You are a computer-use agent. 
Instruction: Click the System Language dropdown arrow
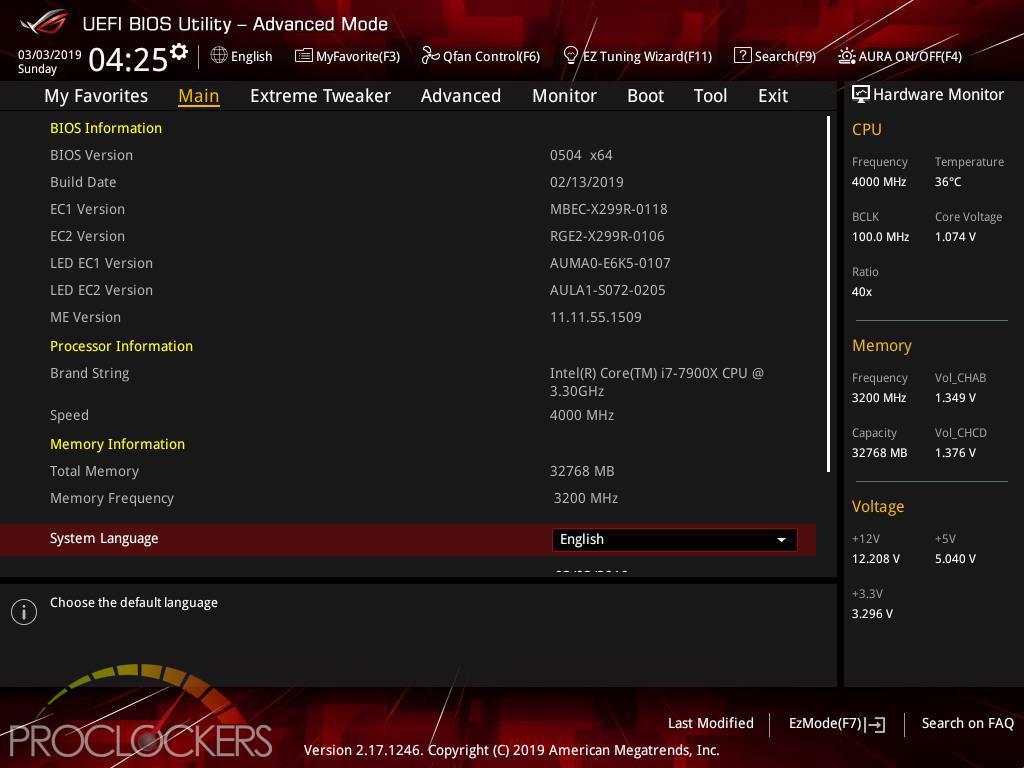[x=781, y=540]
